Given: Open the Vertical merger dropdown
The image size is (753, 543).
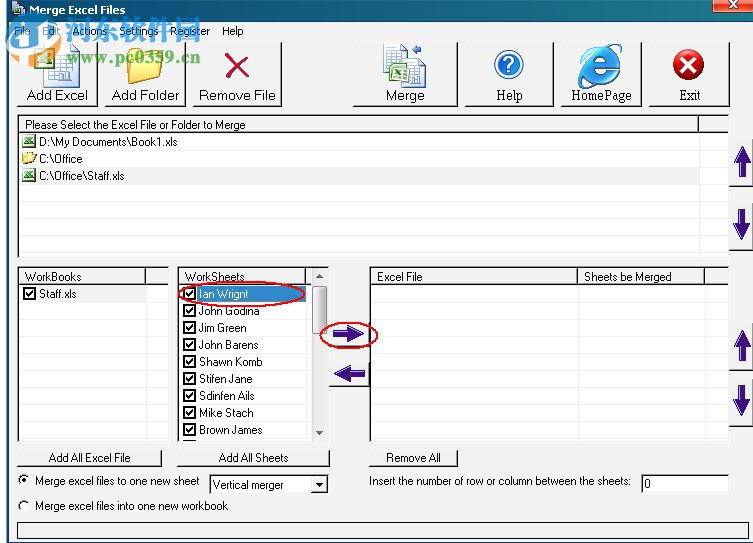Looking at the screenshot, I should [x=319, y=484].
